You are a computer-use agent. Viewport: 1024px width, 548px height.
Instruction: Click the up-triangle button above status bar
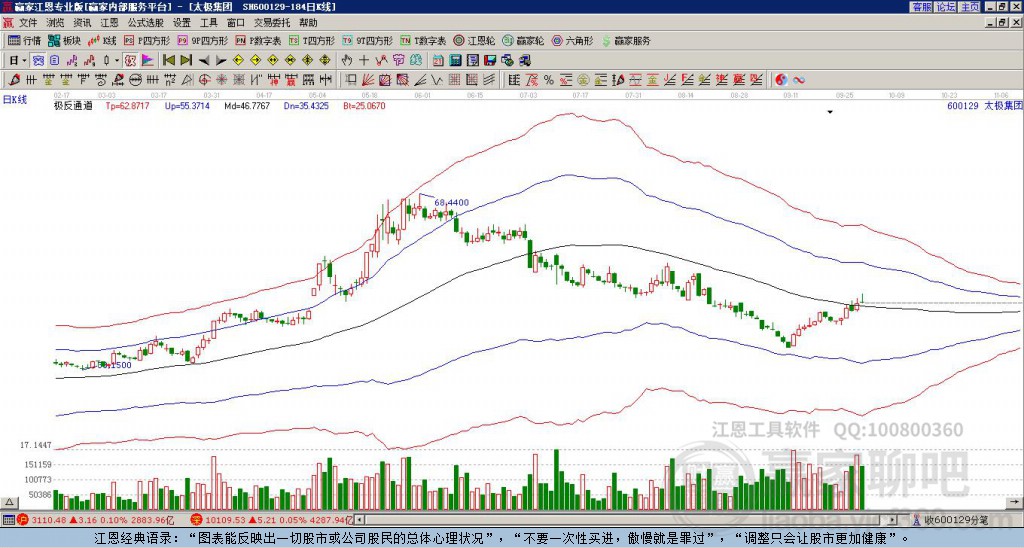pos(9,502)
